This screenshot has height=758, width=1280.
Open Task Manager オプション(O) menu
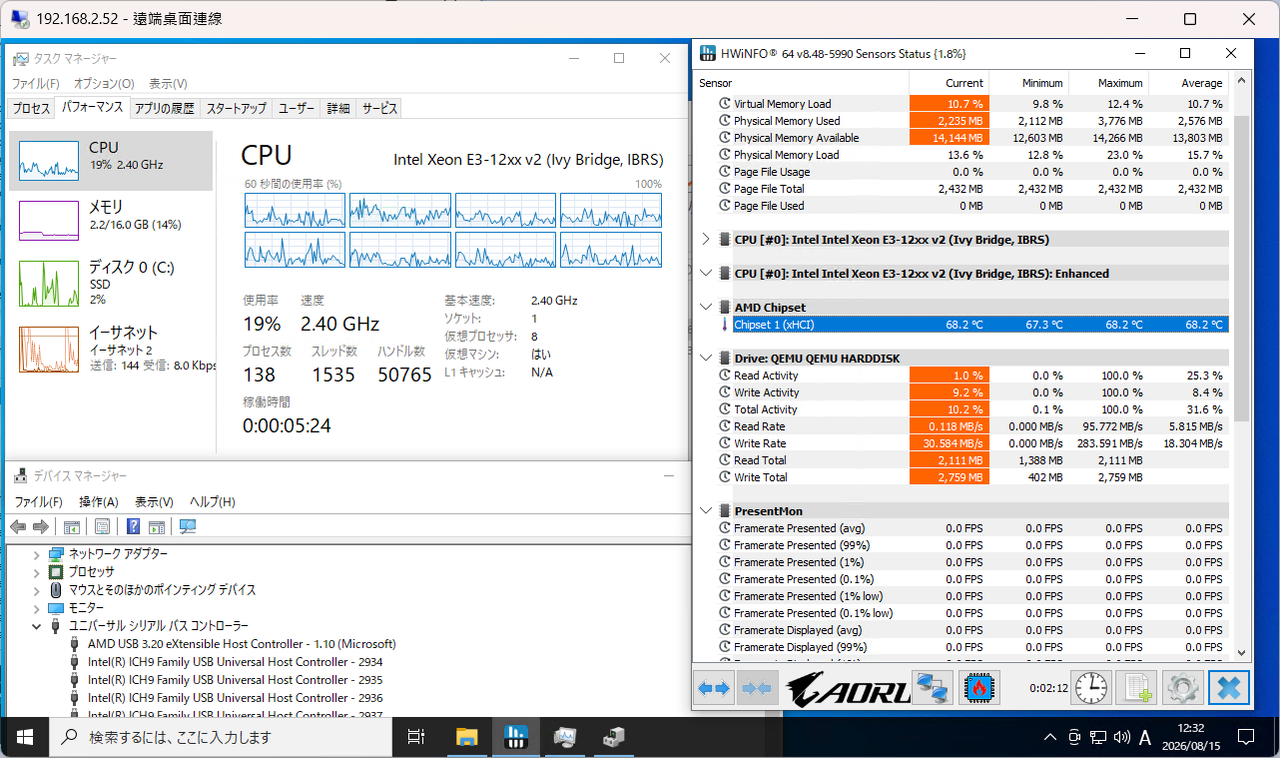104,84
